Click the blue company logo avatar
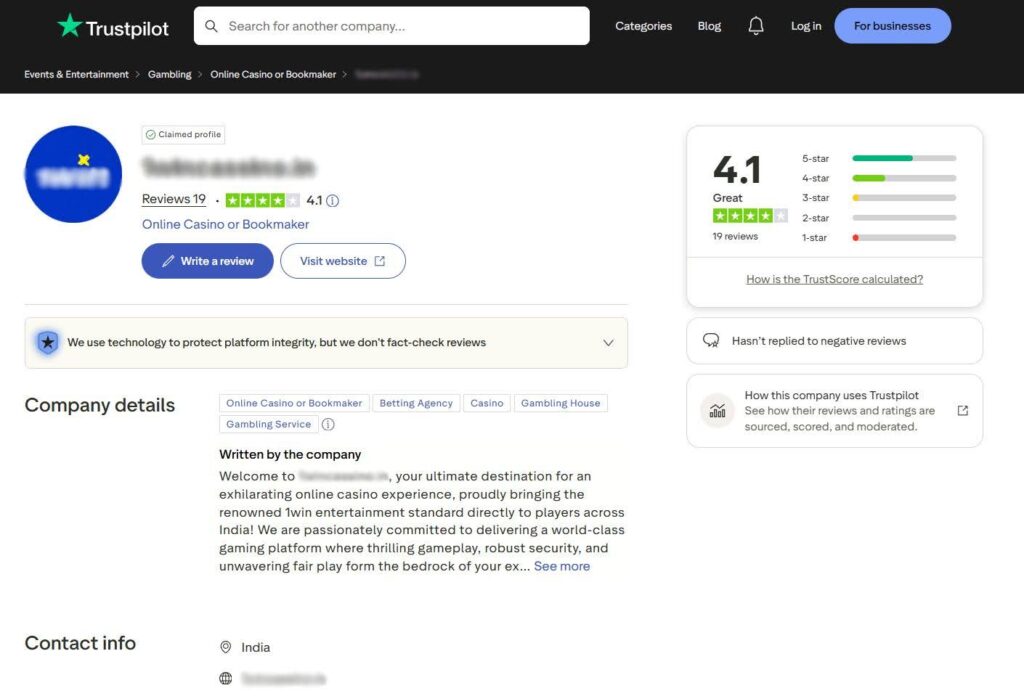This screenshot has height=696, width=1024. [x=73, y=174]
